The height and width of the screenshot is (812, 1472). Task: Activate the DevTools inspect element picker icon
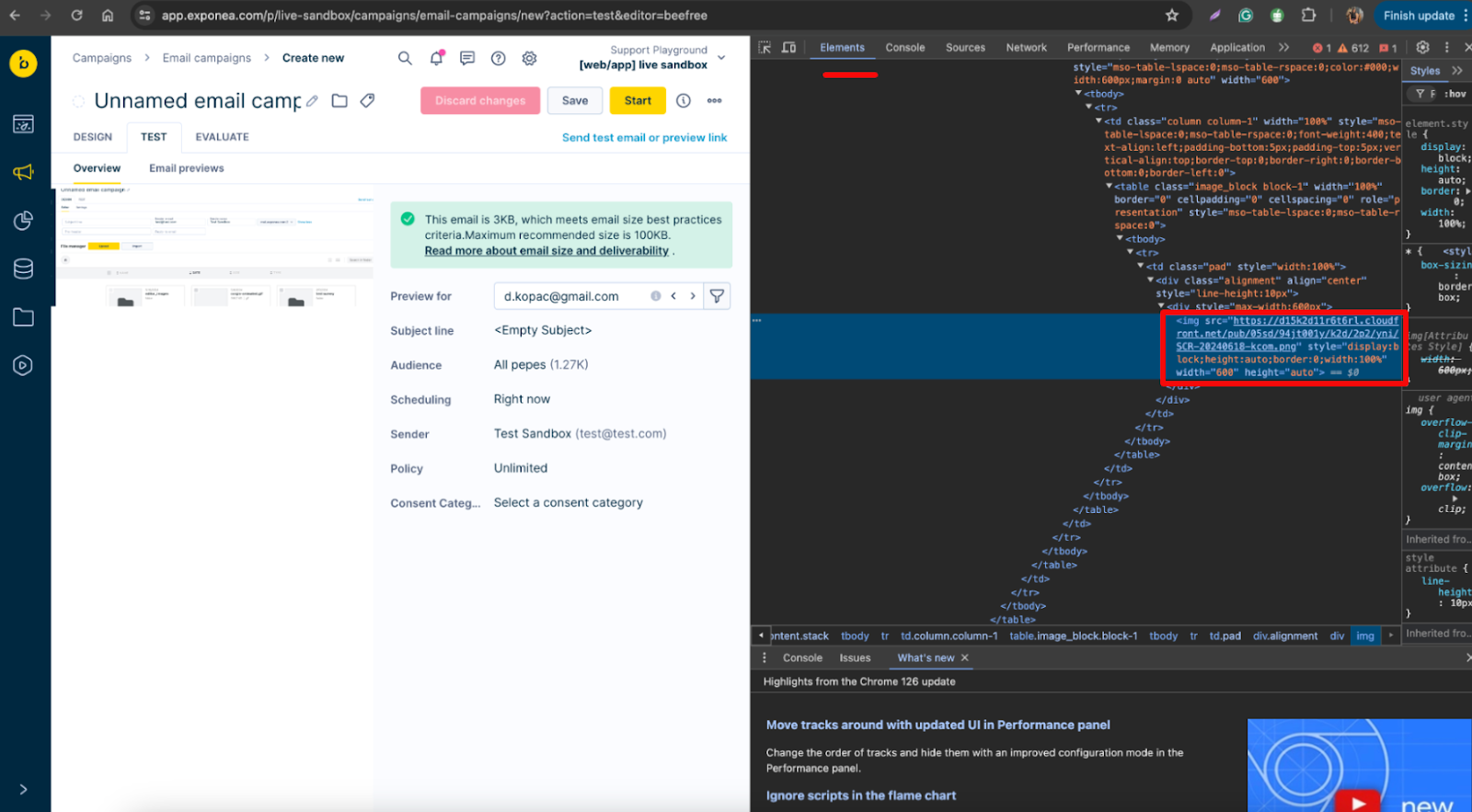coord(765,47)
